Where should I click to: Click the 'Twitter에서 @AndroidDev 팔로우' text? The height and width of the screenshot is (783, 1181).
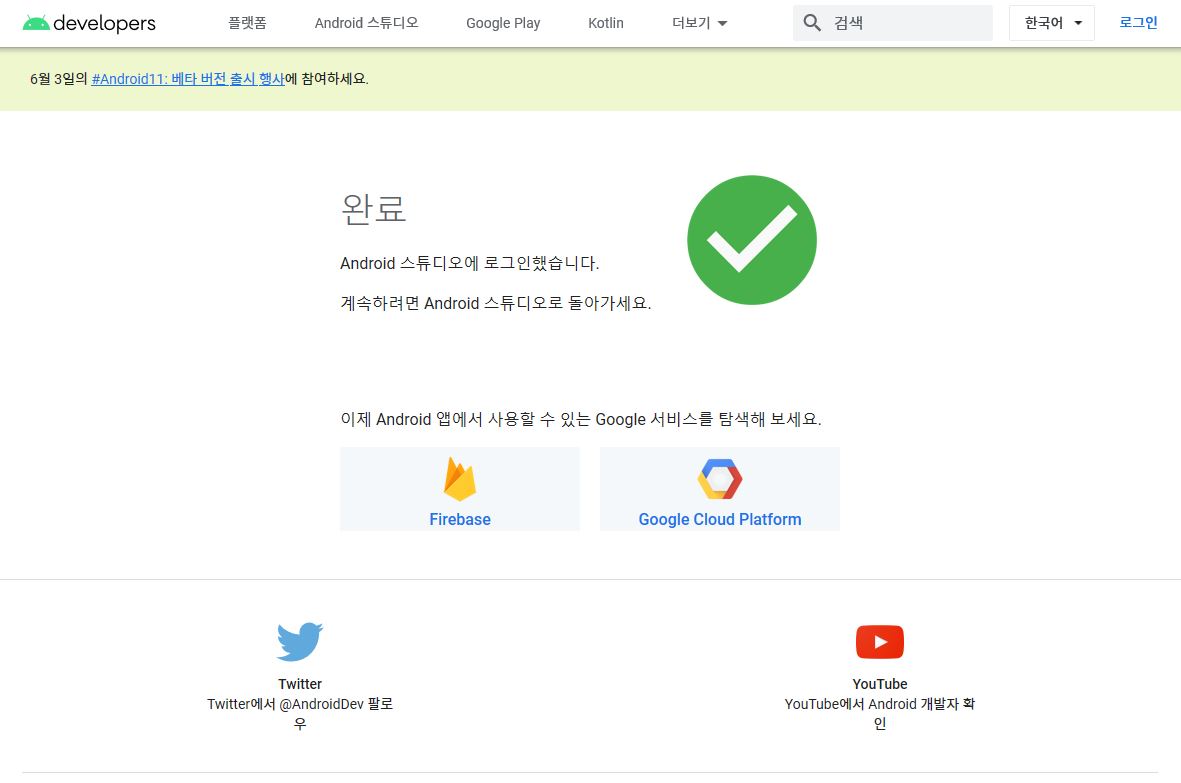coord(300,714)
